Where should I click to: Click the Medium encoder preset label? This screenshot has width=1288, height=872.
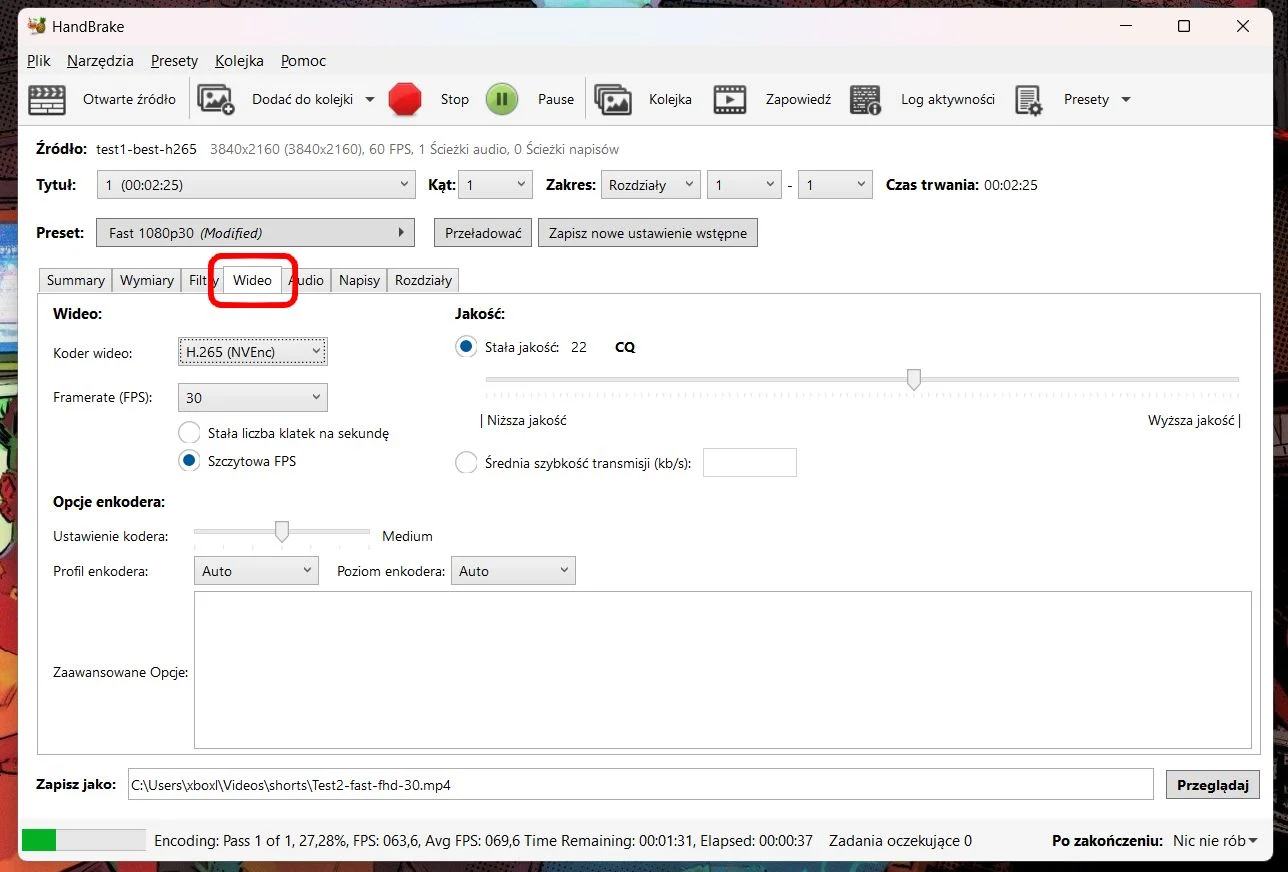tap(407, 536)
